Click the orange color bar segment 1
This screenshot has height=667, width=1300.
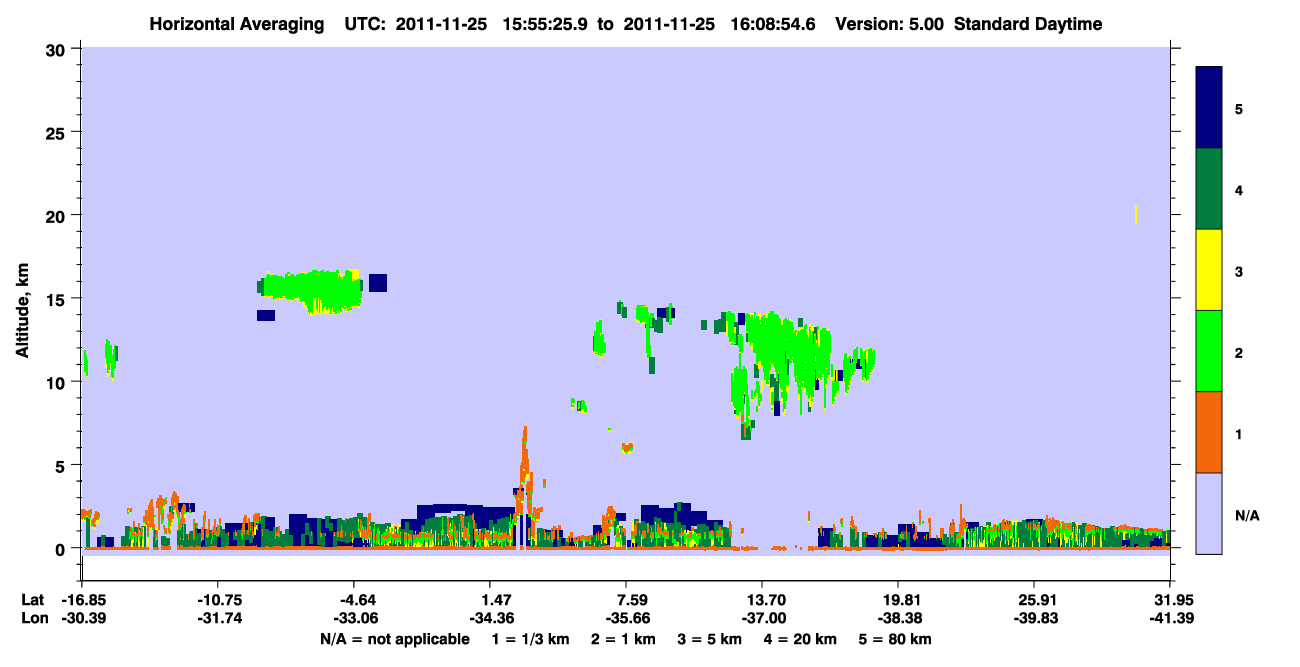pyautogui.click(x=1209, y=432)
